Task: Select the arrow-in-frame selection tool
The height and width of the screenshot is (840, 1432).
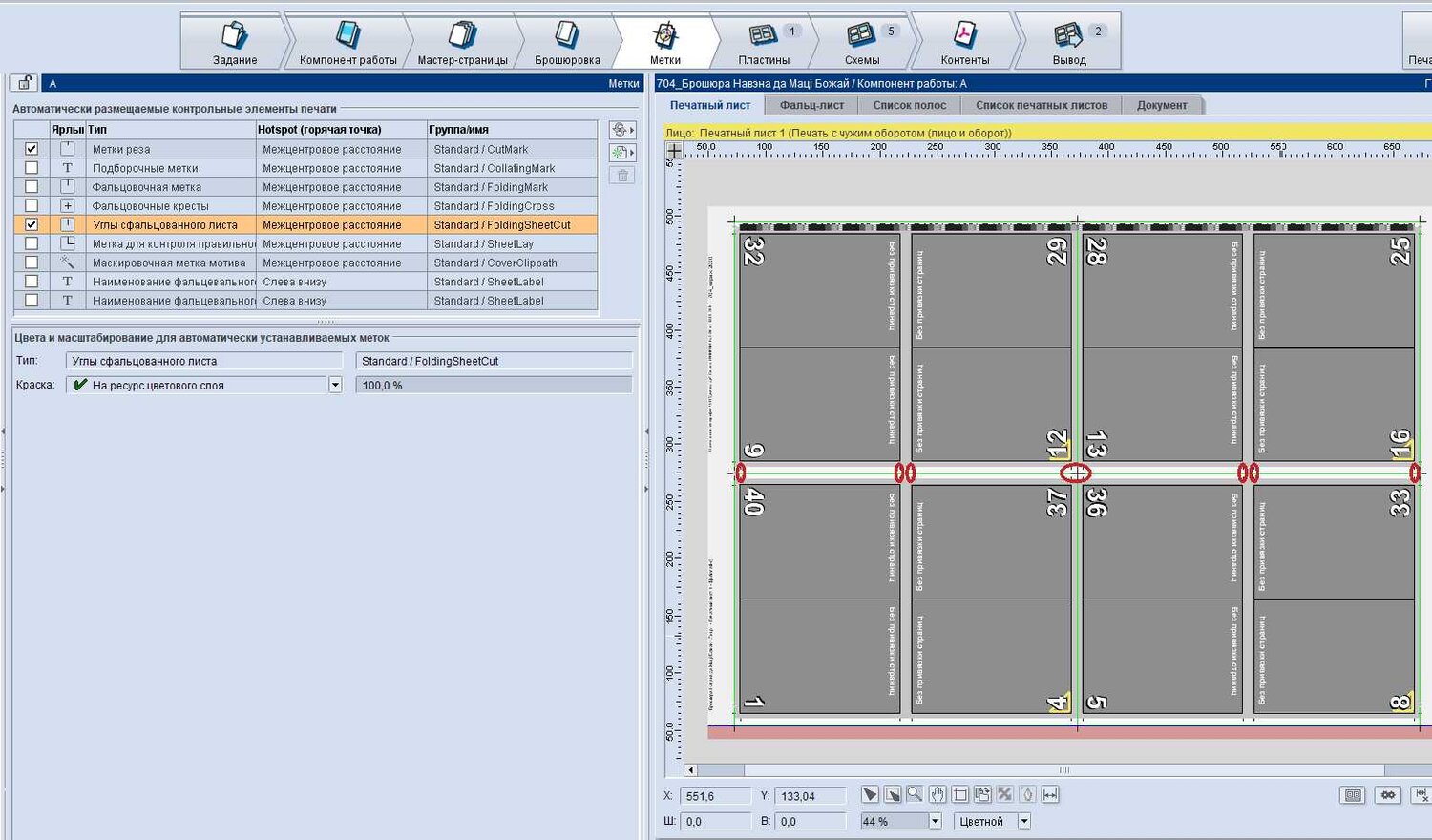Action: (x=893, y=794)
